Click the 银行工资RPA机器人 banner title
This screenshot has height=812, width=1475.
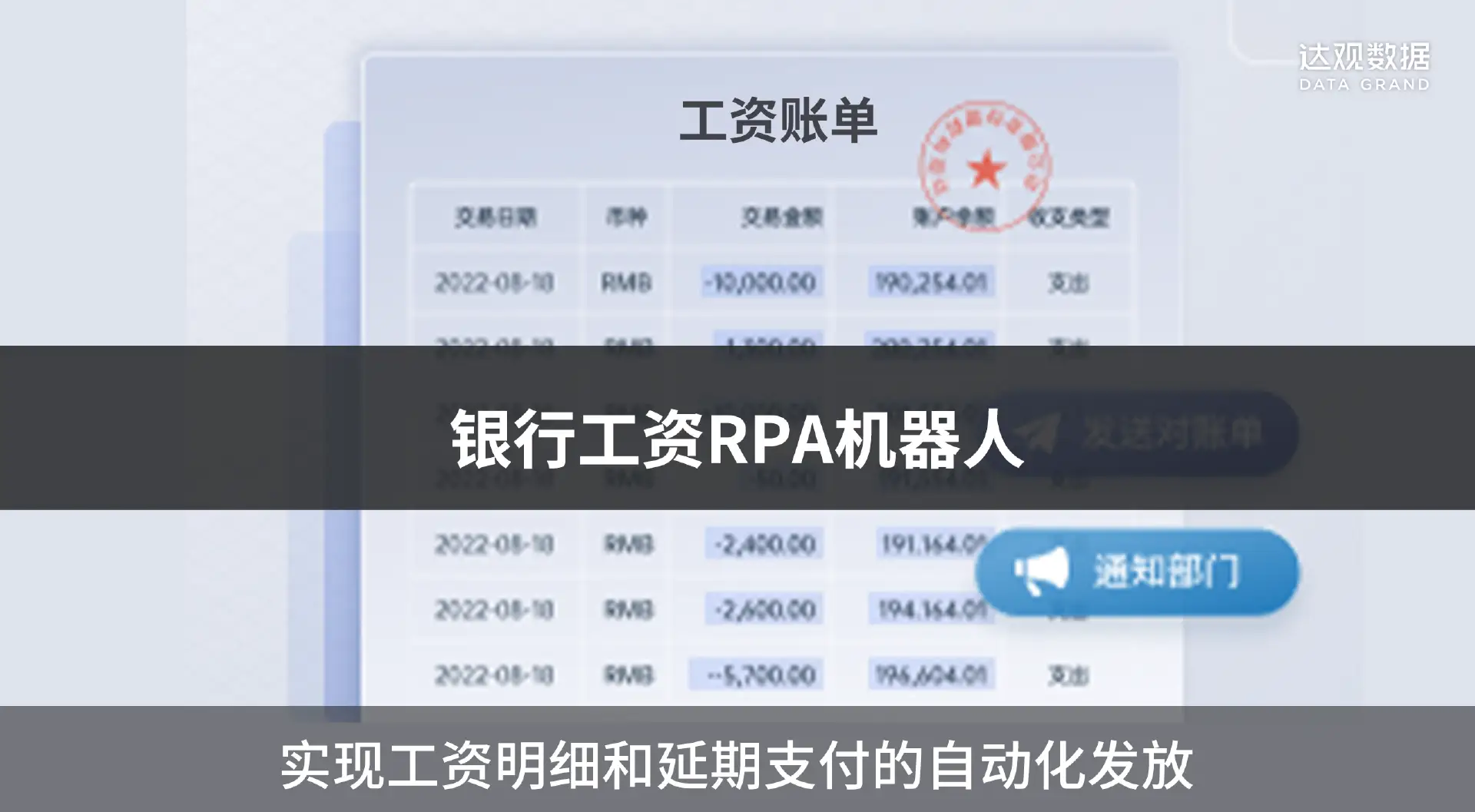pyautogui.click(x=736, y=439)
